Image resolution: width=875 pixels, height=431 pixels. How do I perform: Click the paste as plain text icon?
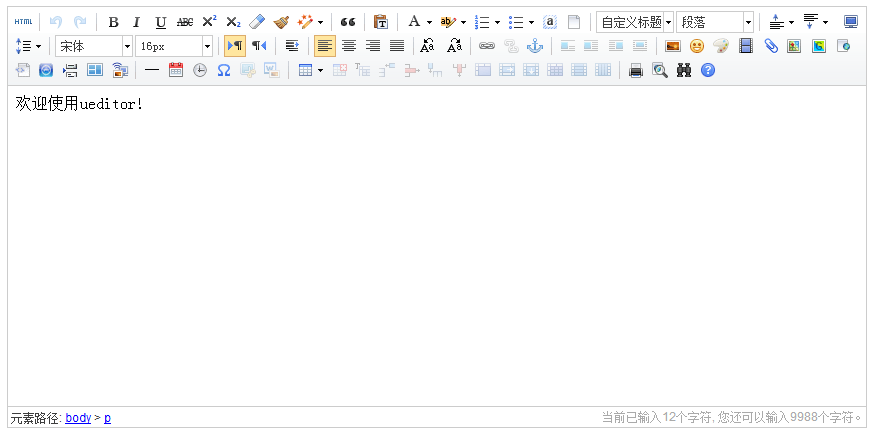click(381, 22)
